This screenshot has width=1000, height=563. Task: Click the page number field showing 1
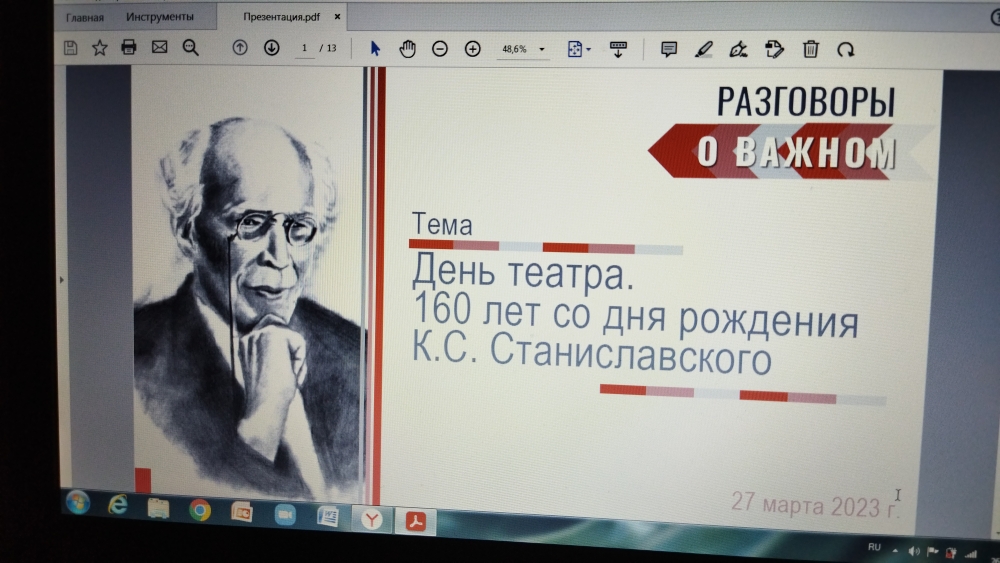click(305, 48)
